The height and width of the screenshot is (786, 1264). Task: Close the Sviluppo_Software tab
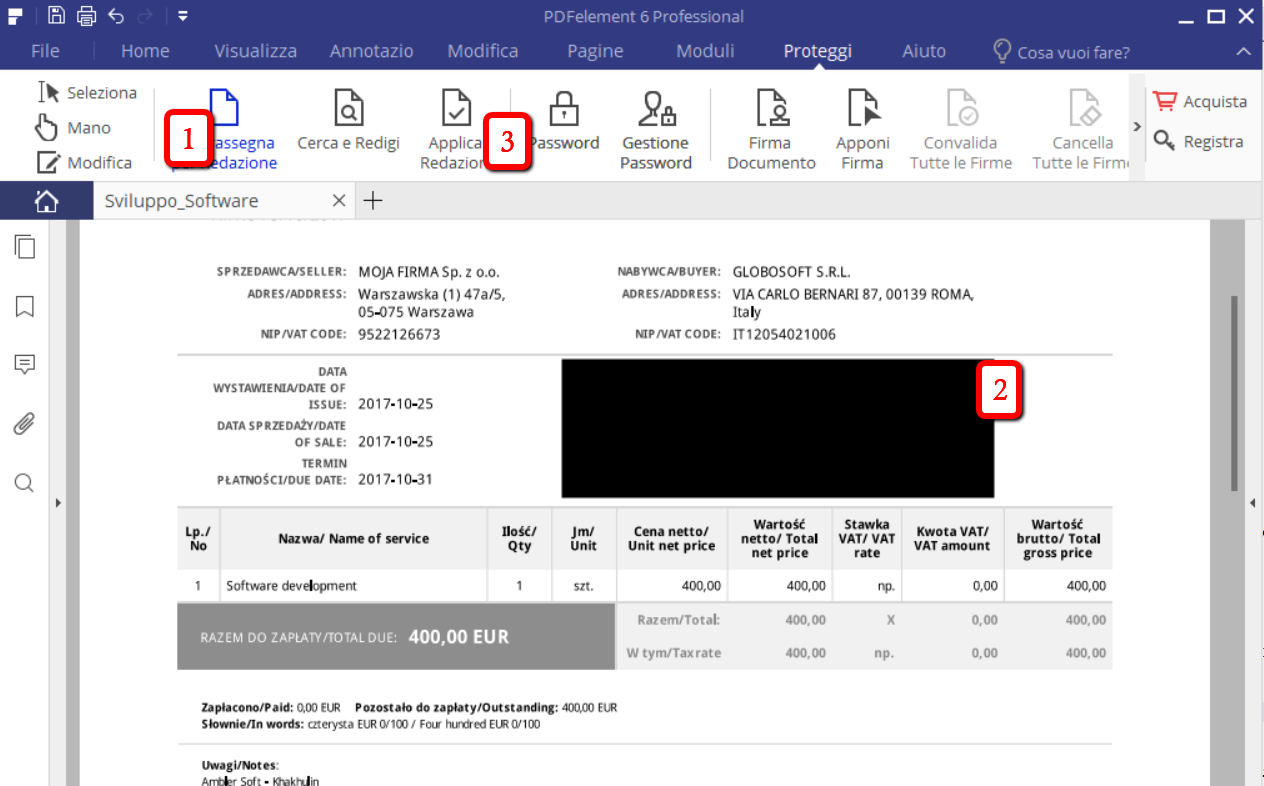339,201
